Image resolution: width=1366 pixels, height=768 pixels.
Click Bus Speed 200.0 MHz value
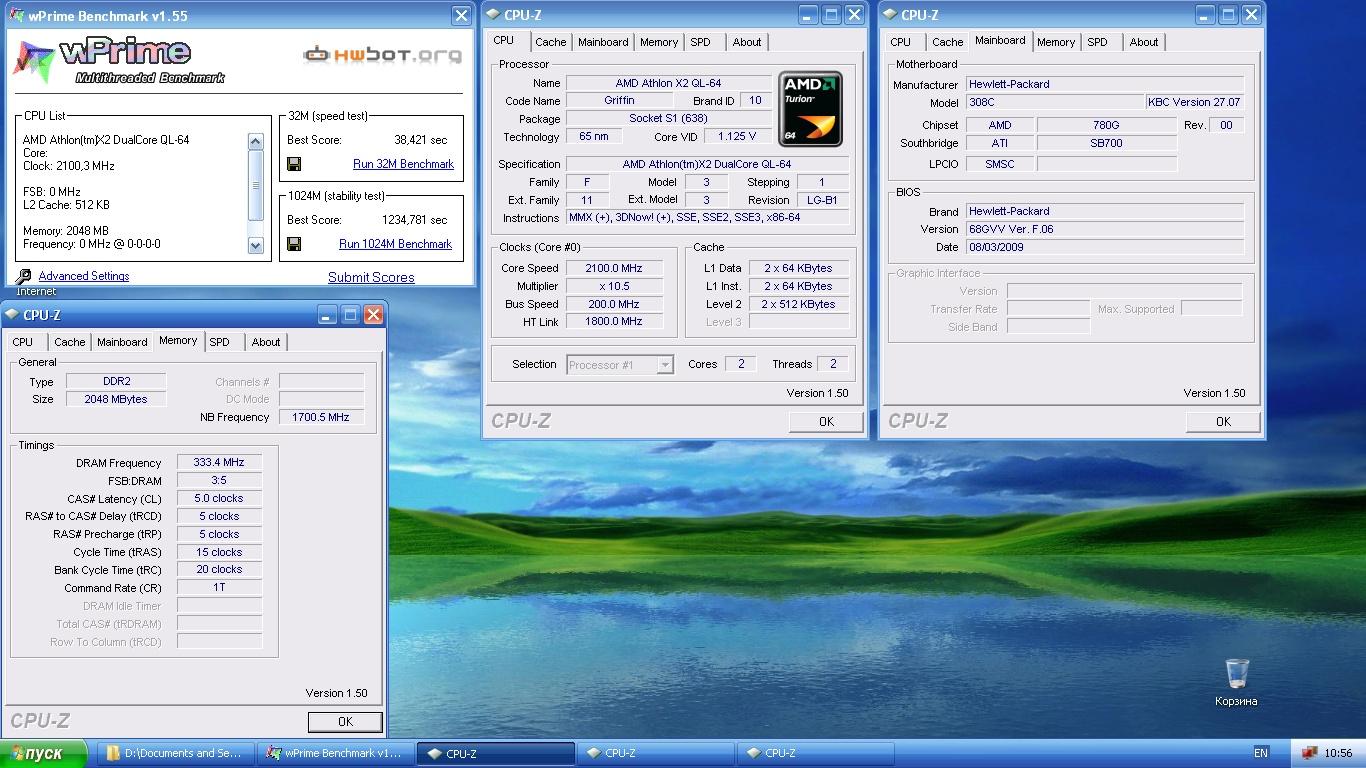[614, 304]
